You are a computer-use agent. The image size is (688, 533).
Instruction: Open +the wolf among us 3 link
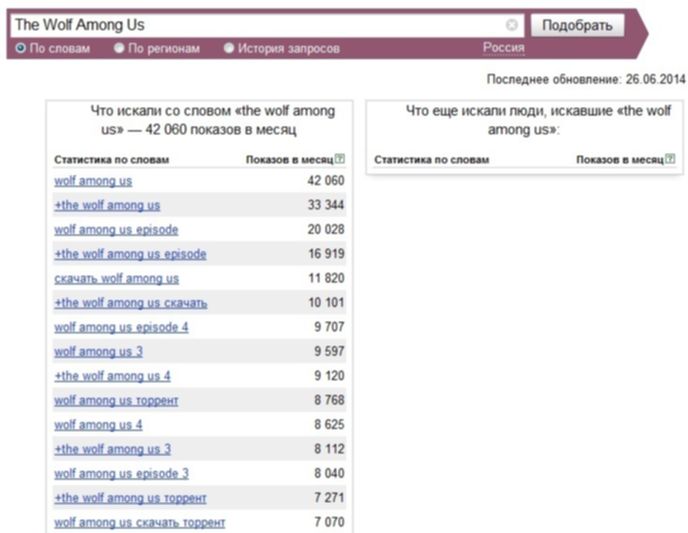[112, 449]
